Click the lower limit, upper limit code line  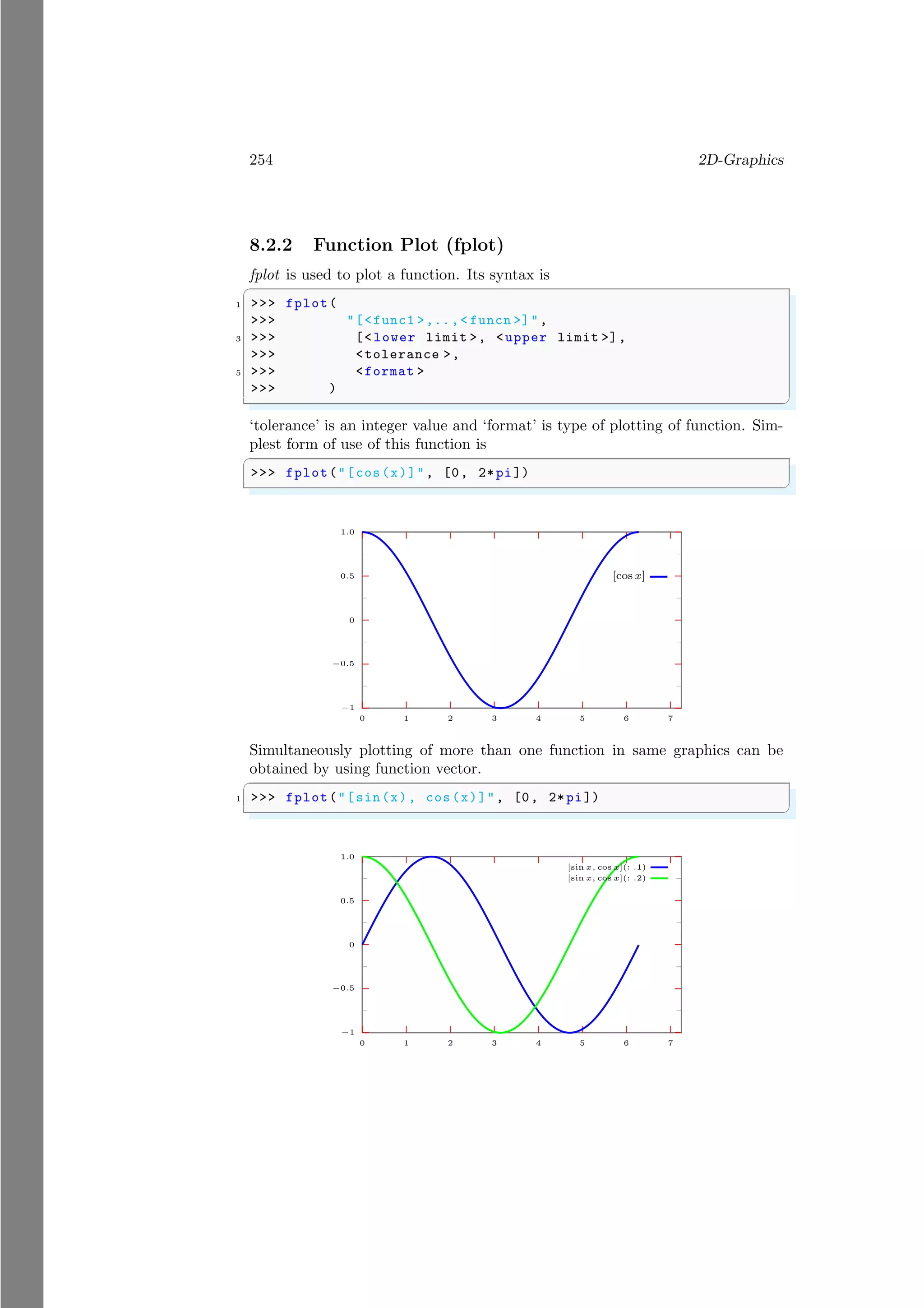pyautogui.click(x=438, y=337)
